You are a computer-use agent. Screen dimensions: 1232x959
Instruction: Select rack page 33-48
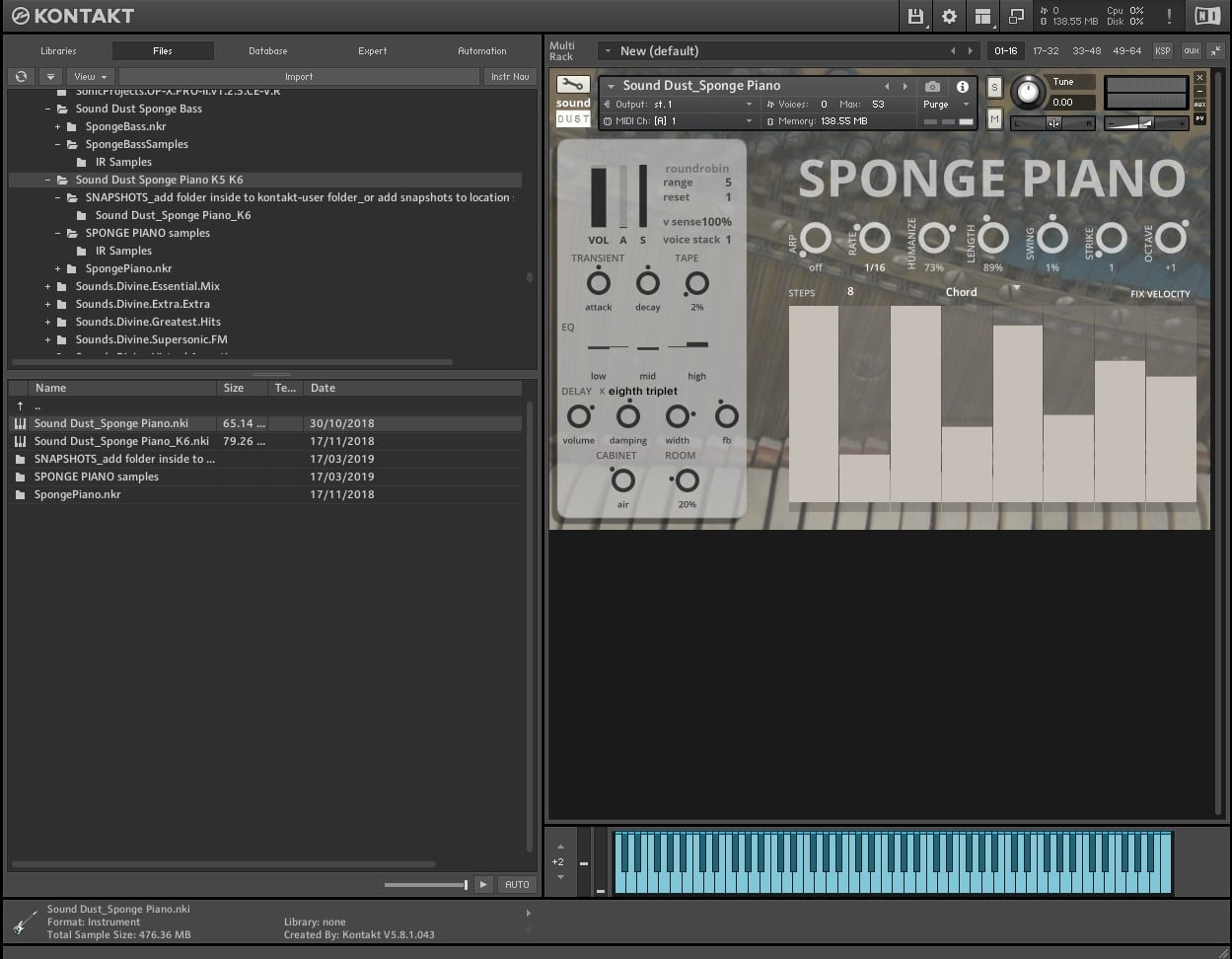[1086, 50]
